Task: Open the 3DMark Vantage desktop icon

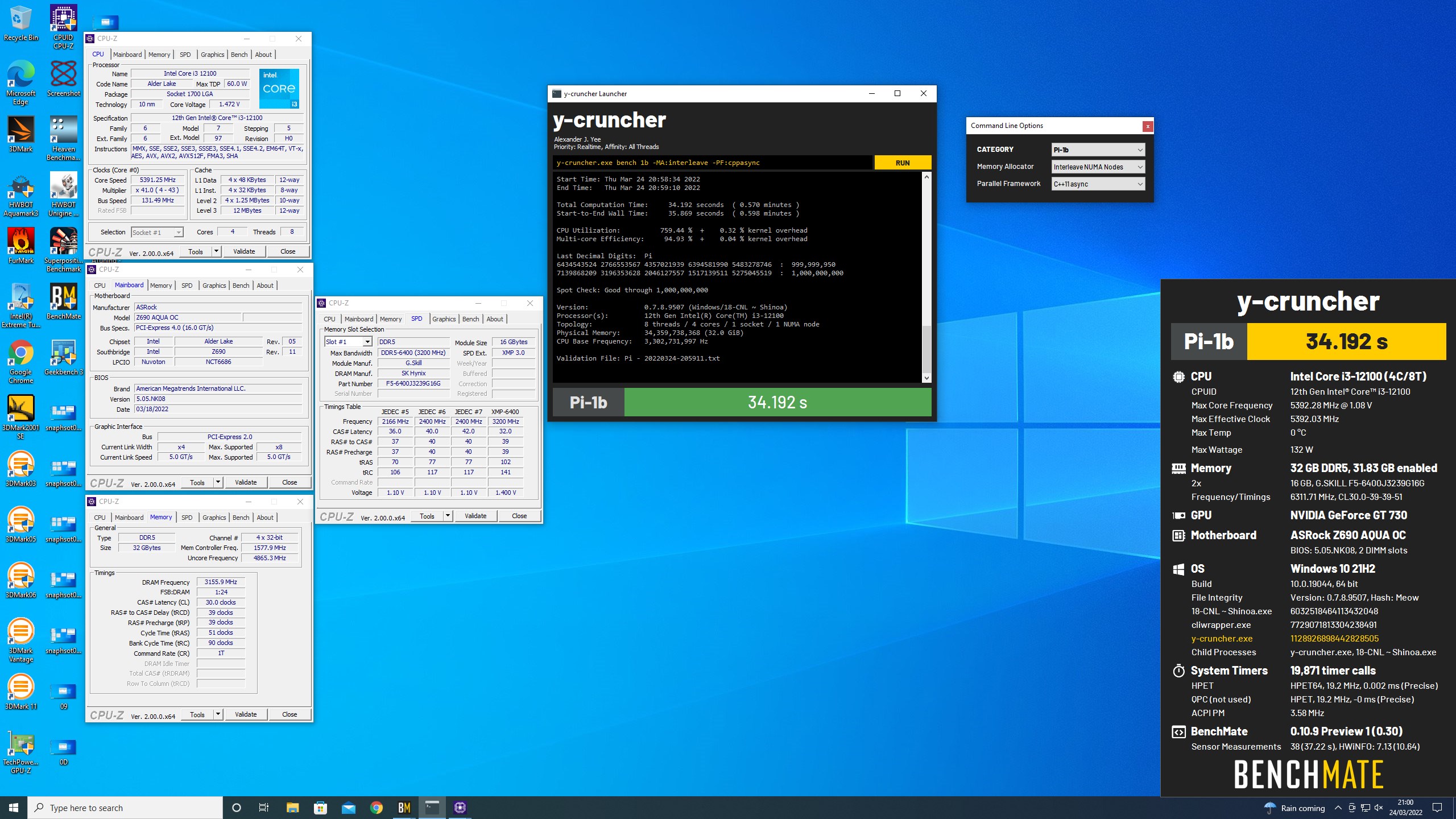Action: tap(20, 640)
